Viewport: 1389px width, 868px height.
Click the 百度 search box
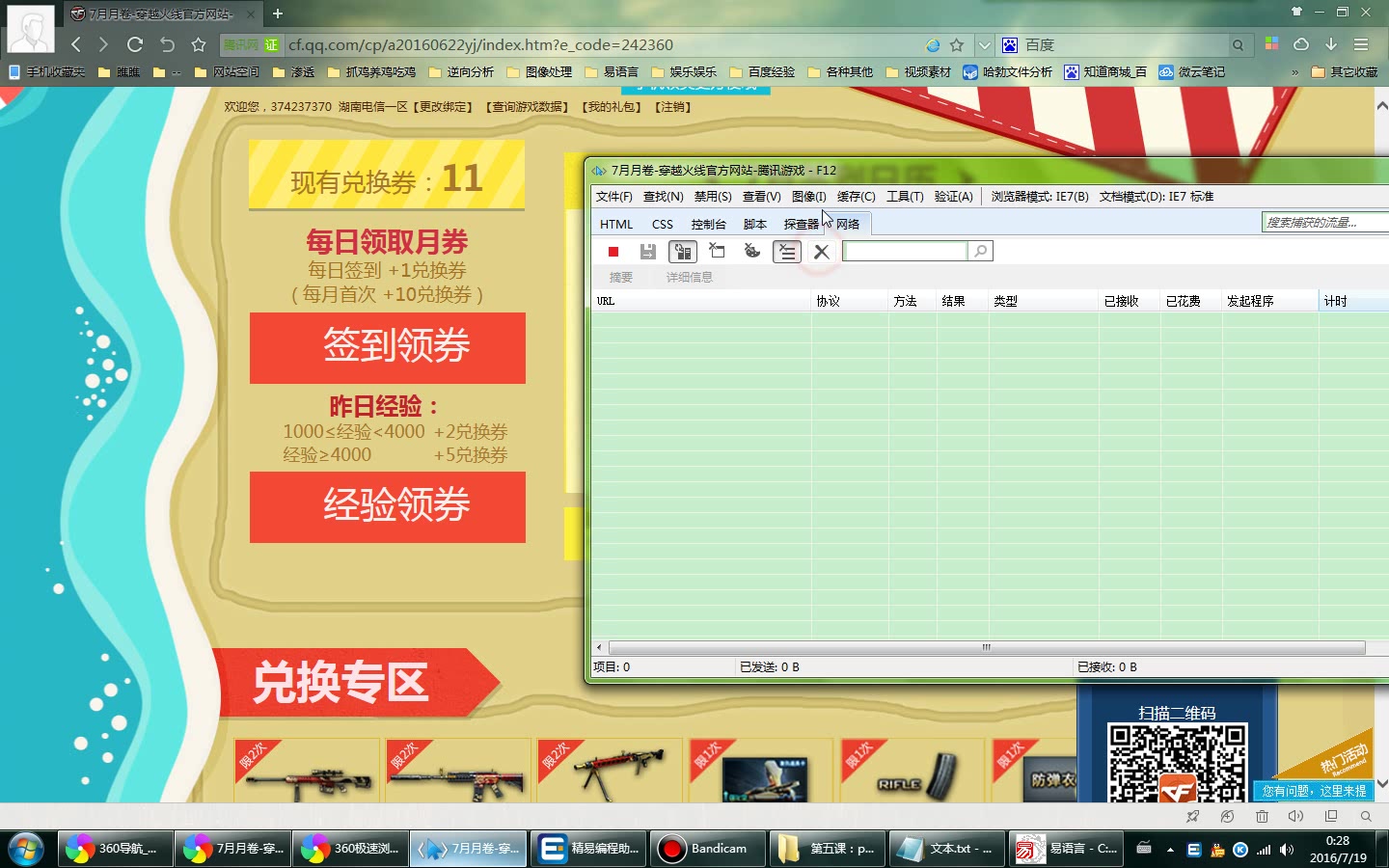pyautogui.click(x=1124, y=45)
